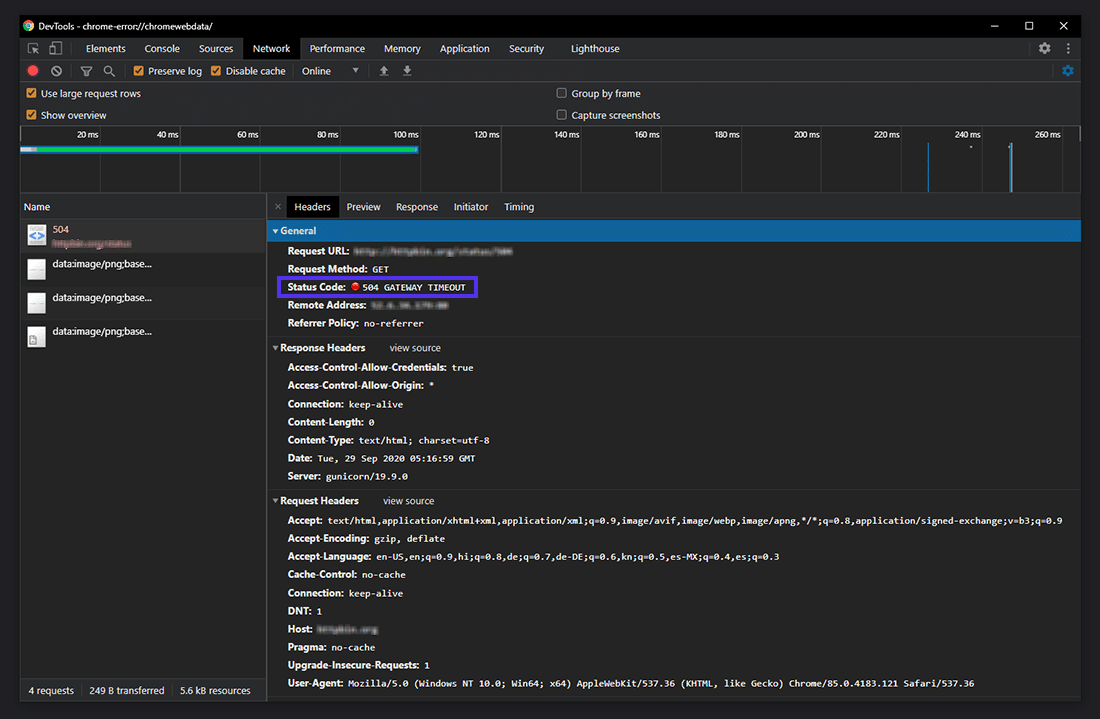This screenshot has height=719, width=1100.
Task: Export HAR file using download arrow icon
Action: [407, 70]
